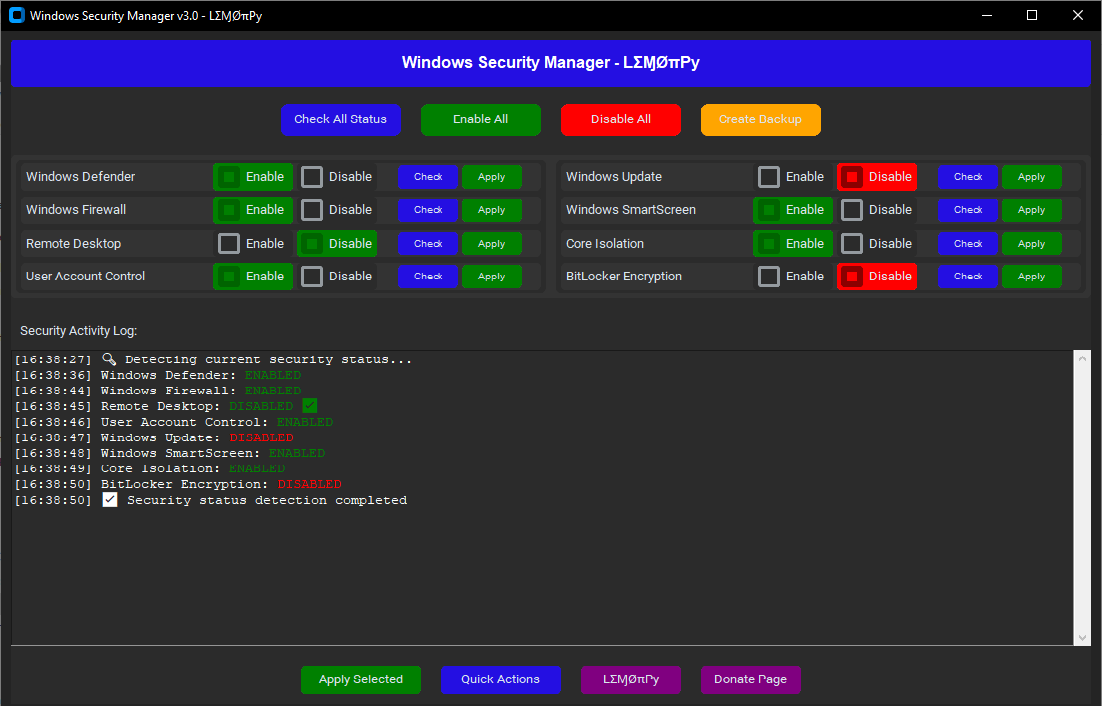The width and height of the screenshot is (1102, 706).
Task: Click the red Disable All button
Action: click(620, 119)
